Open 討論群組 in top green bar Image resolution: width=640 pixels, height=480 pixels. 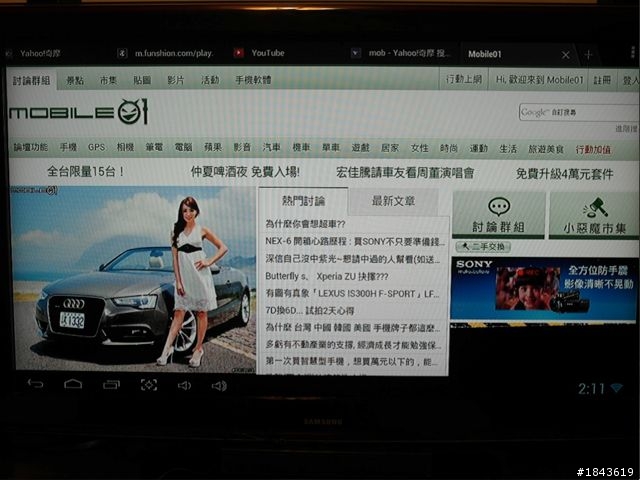point(31,80)
